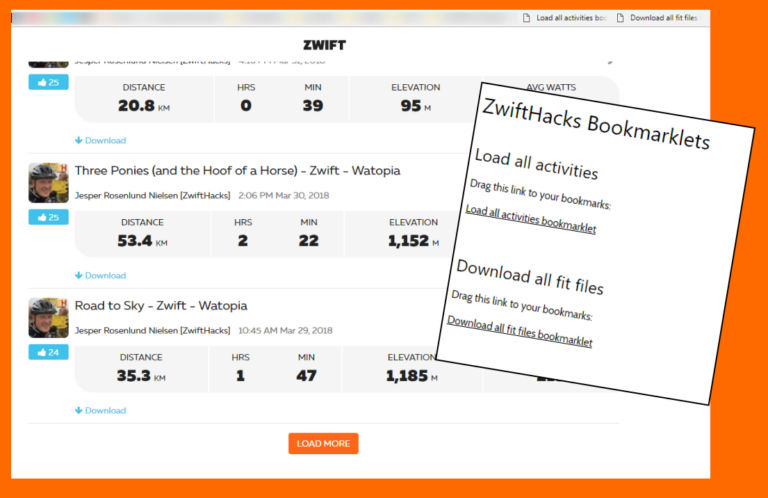Click the orange LOAD MORE button
This screenshot has width=768, height=498.
323,444
